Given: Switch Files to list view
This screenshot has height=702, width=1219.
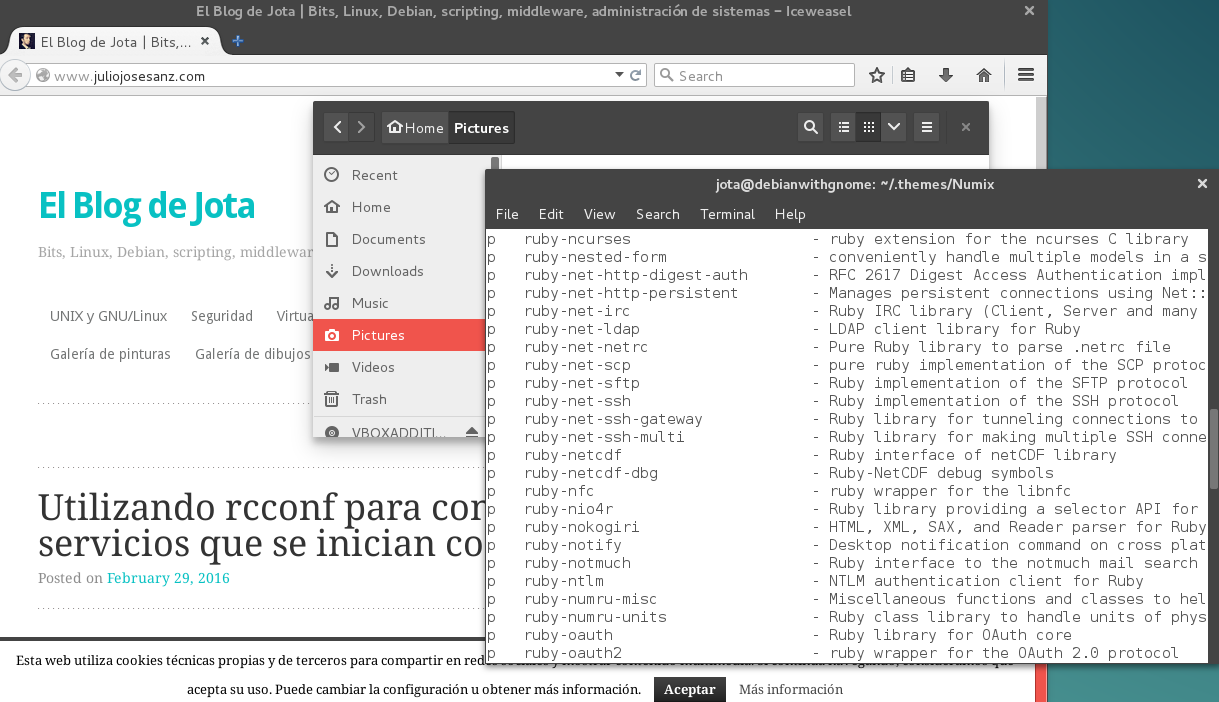Looking at the screenshot, I should [844, 127].
